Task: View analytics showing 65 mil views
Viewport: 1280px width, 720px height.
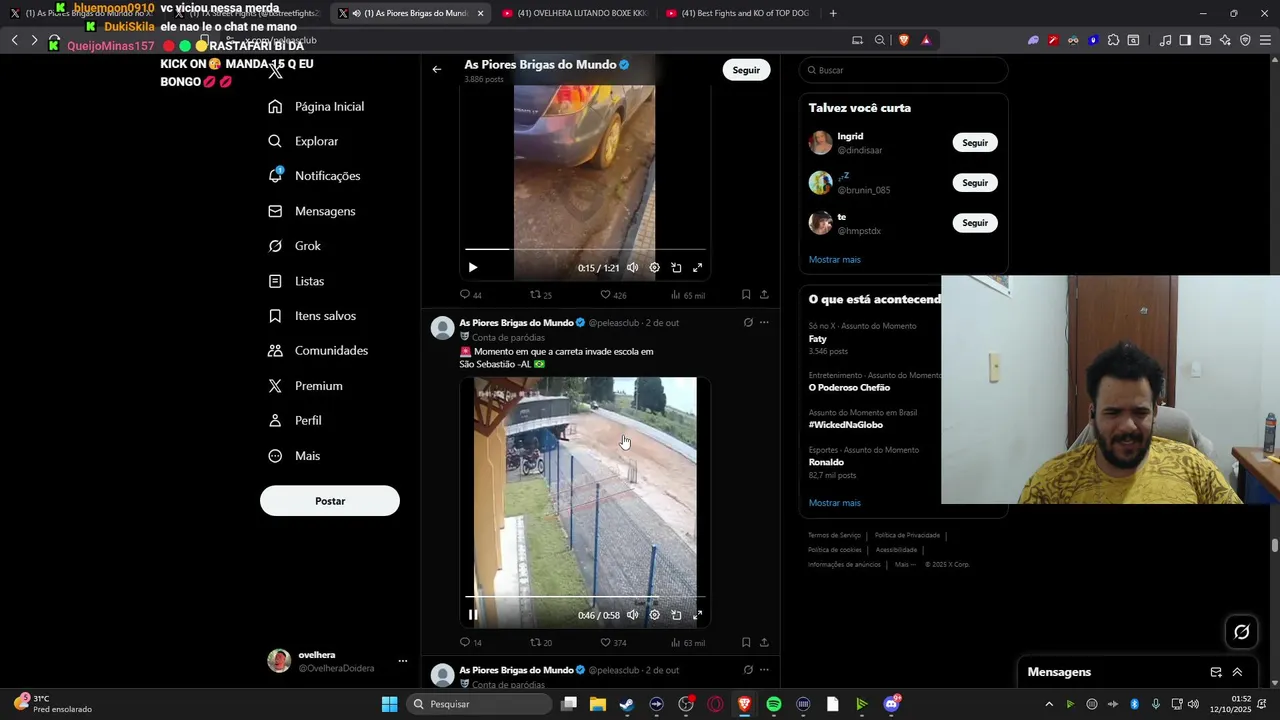Action: pyautogui.click(x=687, y=295)
